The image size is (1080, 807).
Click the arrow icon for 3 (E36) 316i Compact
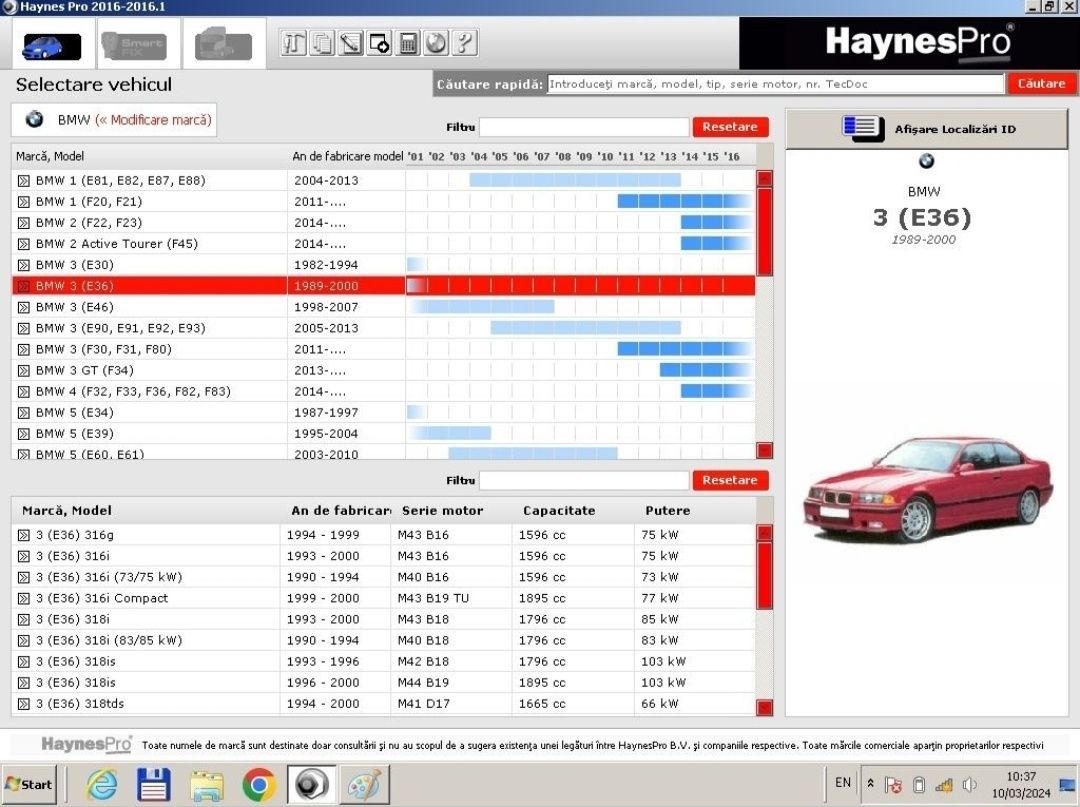[x=23, y=598]
